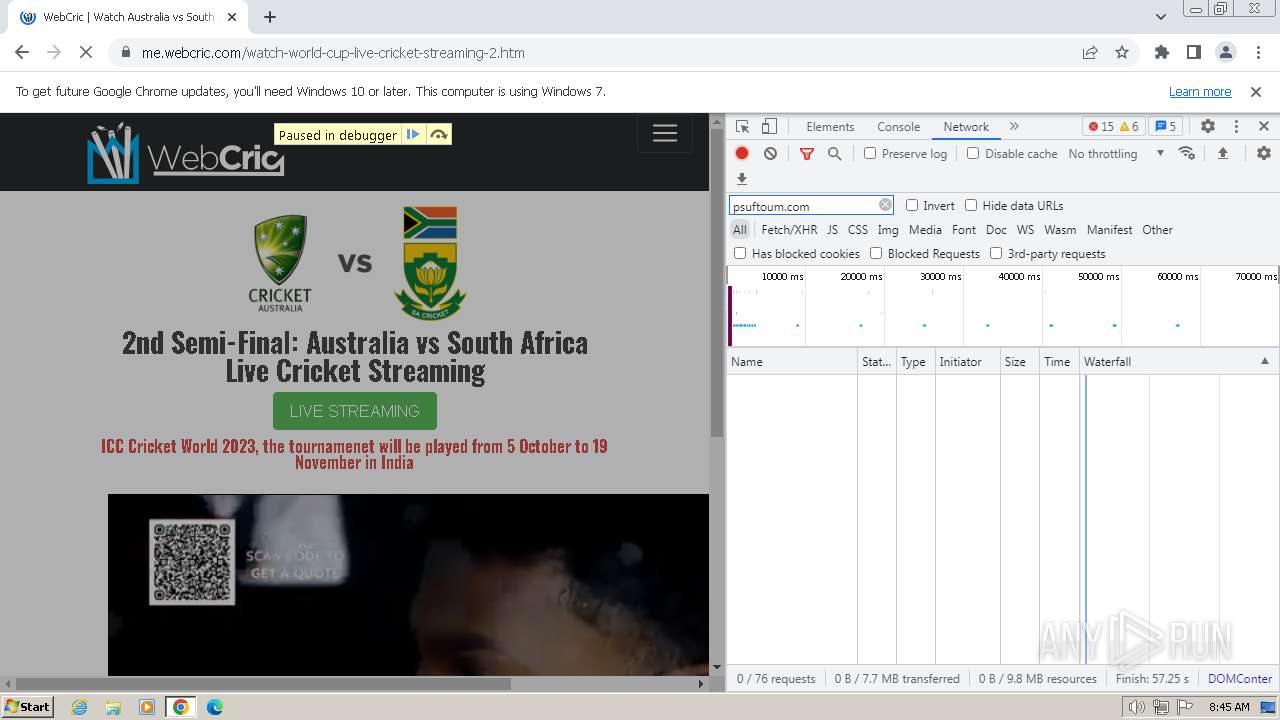
Task: Select the Network tab
Action: (966, 127)
